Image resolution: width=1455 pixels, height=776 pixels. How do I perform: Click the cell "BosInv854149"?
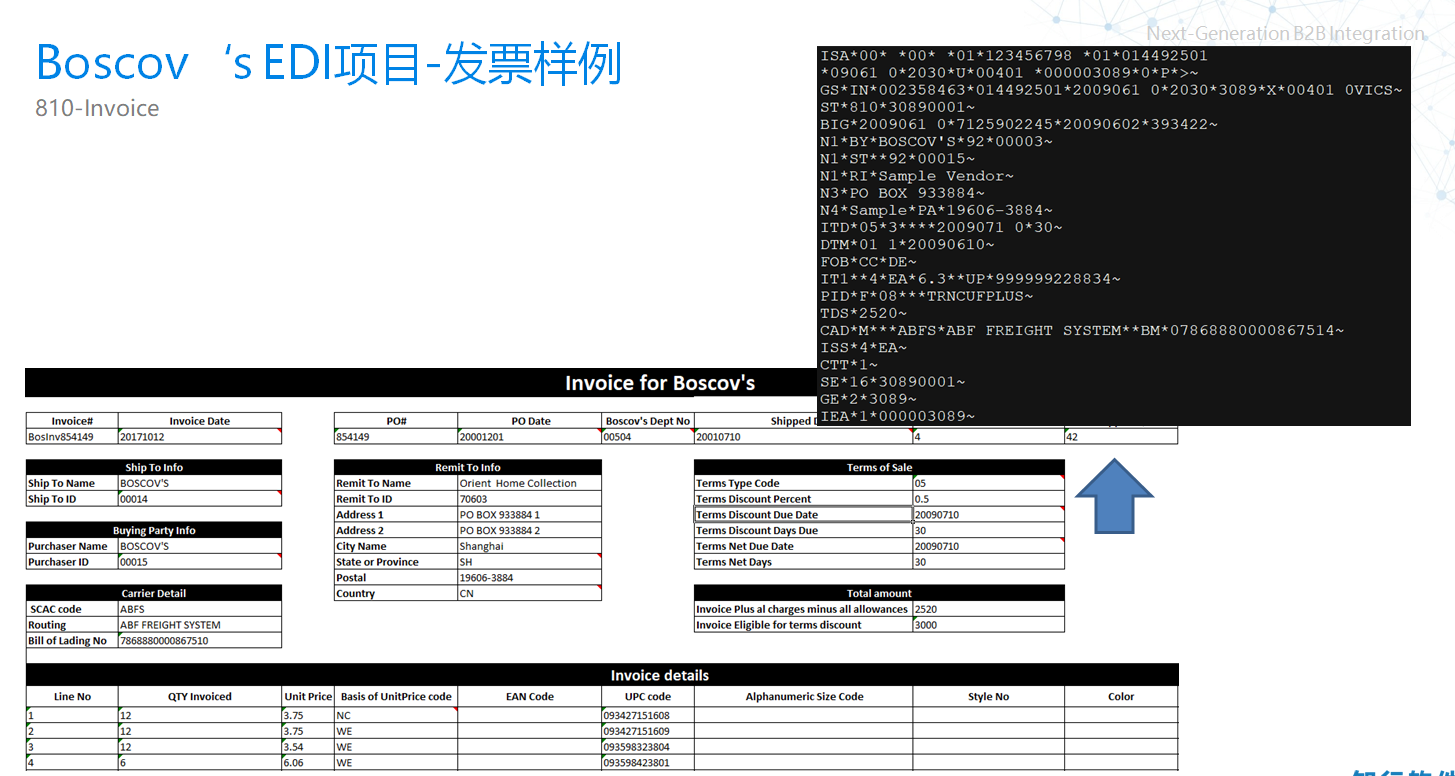tap(72, 437)
